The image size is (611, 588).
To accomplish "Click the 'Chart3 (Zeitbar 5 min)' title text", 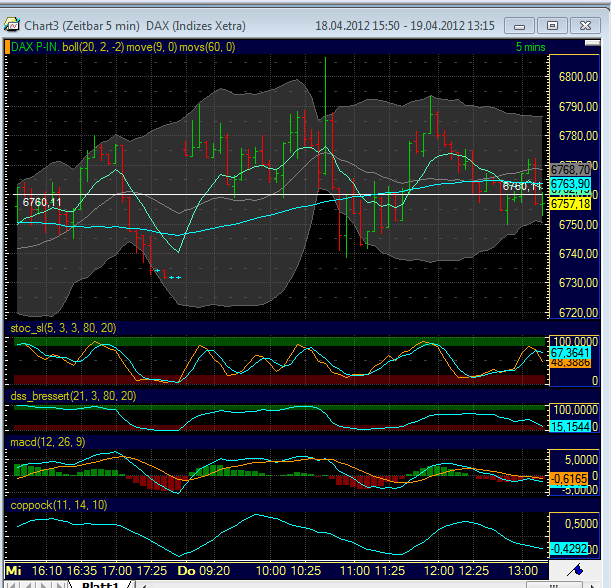I will click(x=82, y=26).
